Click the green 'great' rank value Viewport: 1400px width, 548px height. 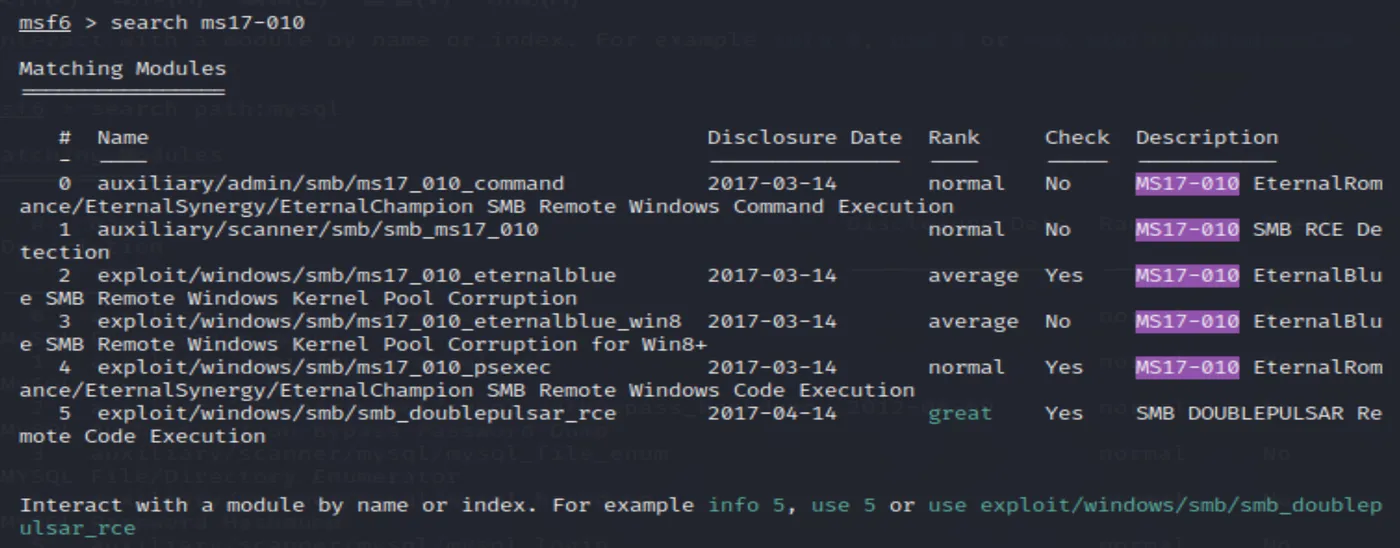tap(960, 414)
